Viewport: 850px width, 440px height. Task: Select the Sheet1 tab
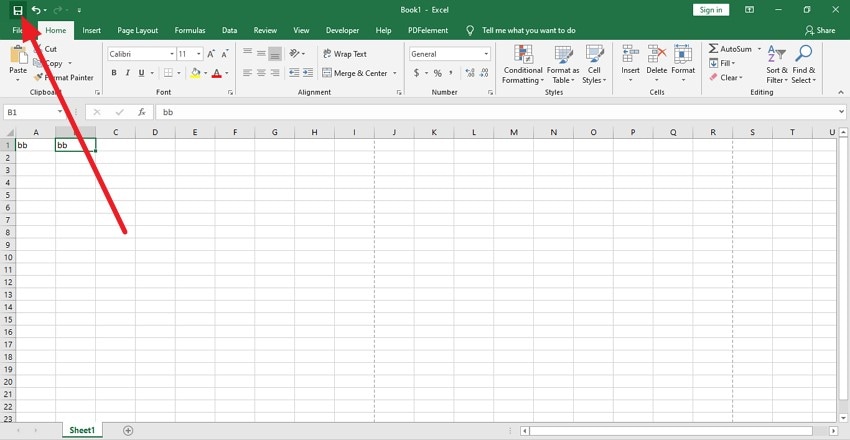coord(82,431)
